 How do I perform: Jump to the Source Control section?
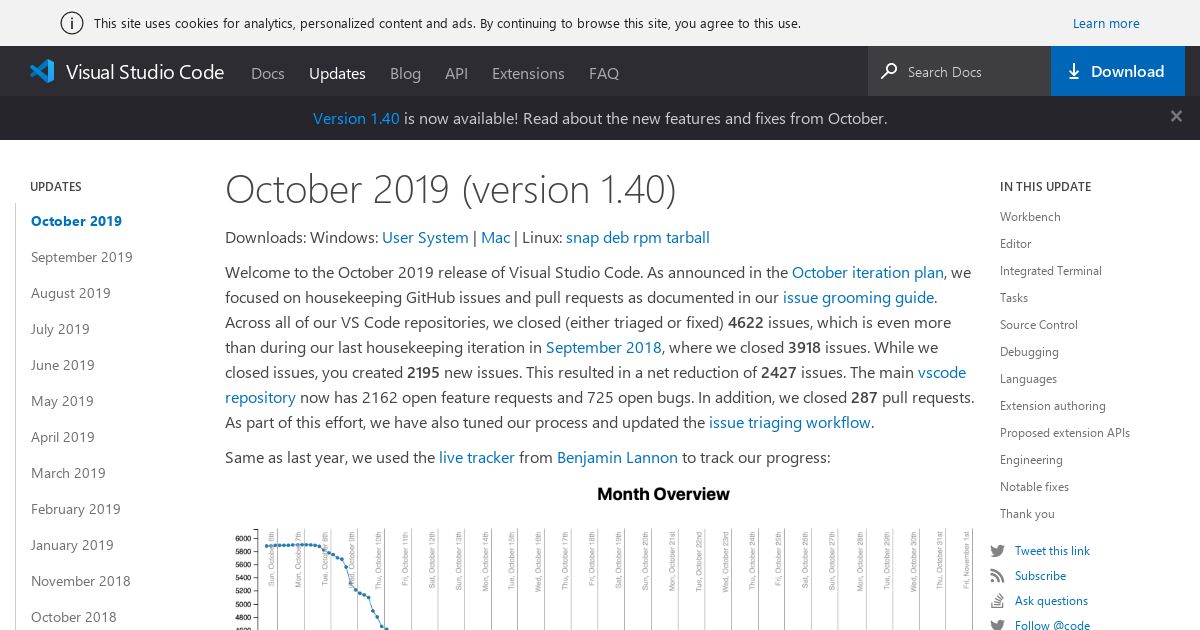[1039, 325]
